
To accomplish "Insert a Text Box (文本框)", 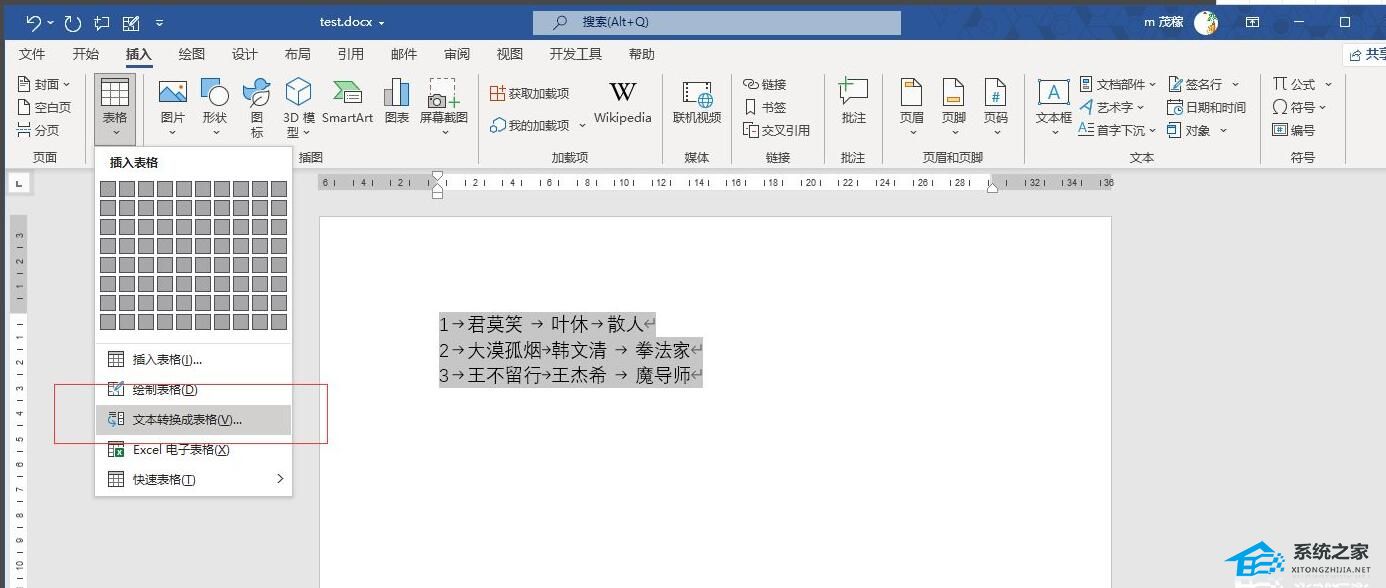I will pyautogui.click(x=1053, y=108).
